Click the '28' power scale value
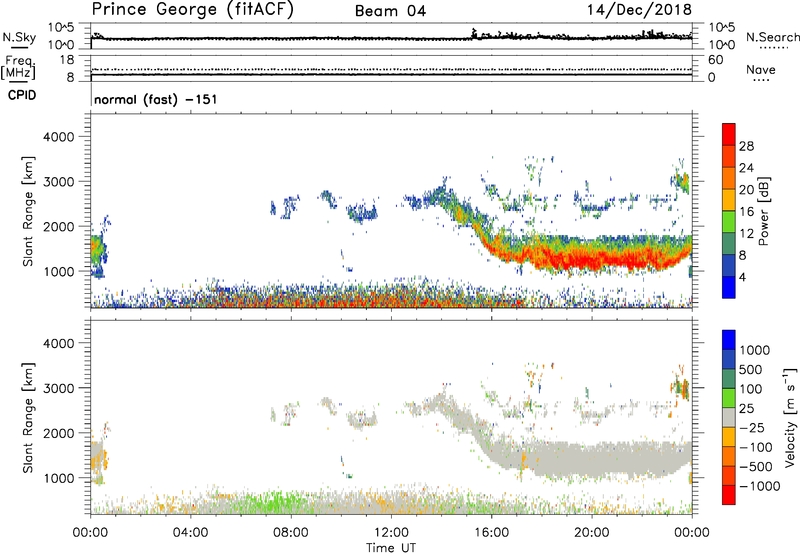This screenshot has height=554, width=800. point(746,146)
